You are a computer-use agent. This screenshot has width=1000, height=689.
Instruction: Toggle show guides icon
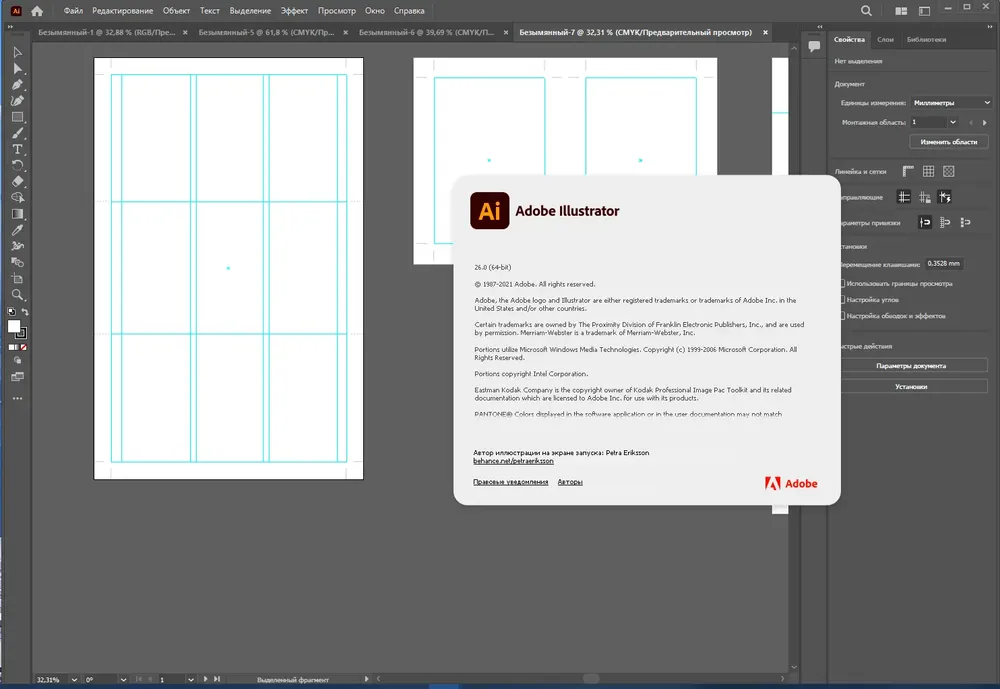pos(904,197)
